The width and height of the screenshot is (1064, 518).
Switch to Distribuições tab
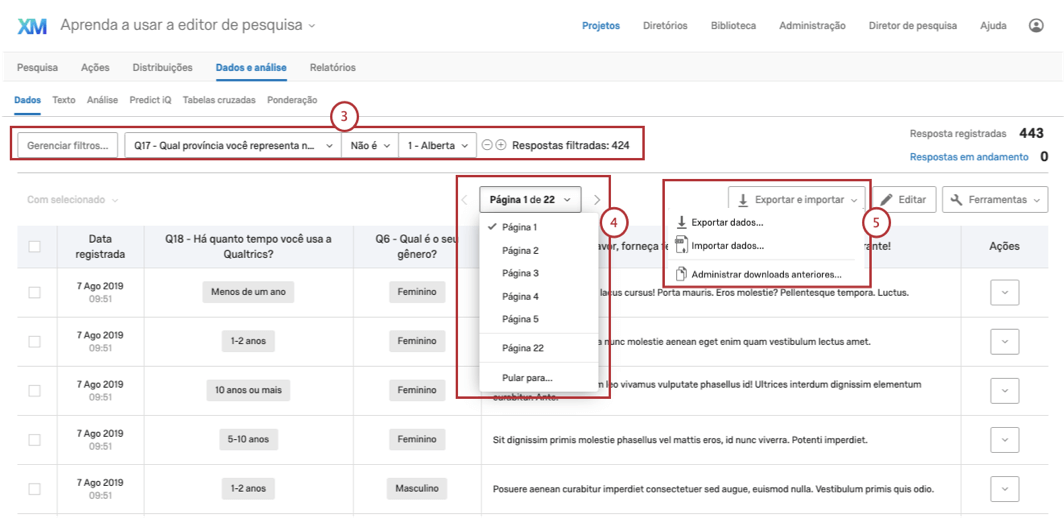162,67
